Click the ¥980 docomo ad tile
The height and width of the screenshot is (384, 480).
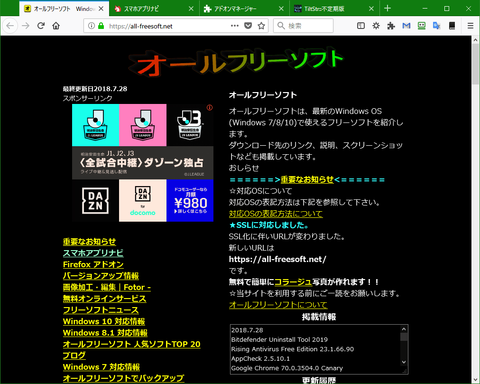pyautogui.click(x=190, y=200)
